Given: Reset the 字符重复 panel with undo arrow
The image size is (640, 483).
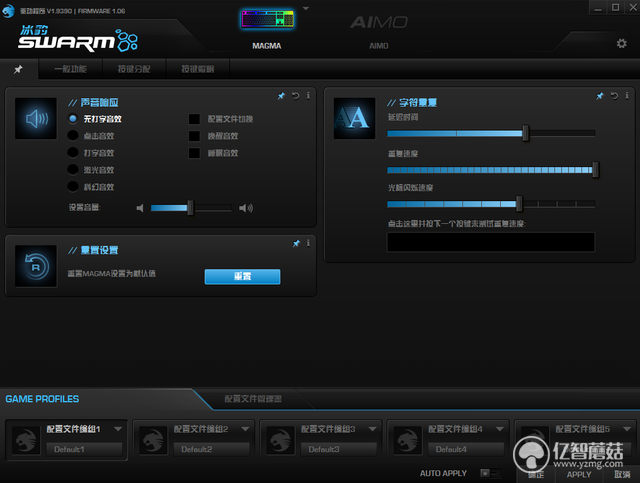Looking at the screenshot, I should [x=614, y=96].
